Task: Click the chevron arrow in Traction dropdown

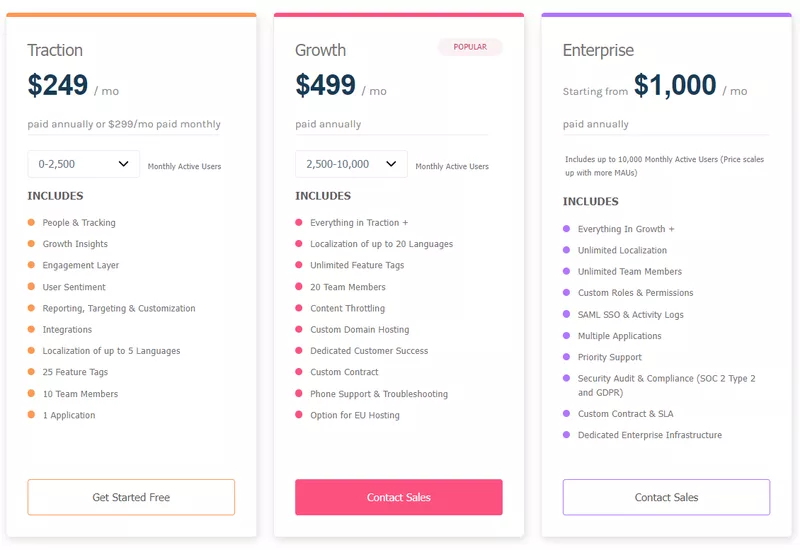Action: (x=123, y=164)
